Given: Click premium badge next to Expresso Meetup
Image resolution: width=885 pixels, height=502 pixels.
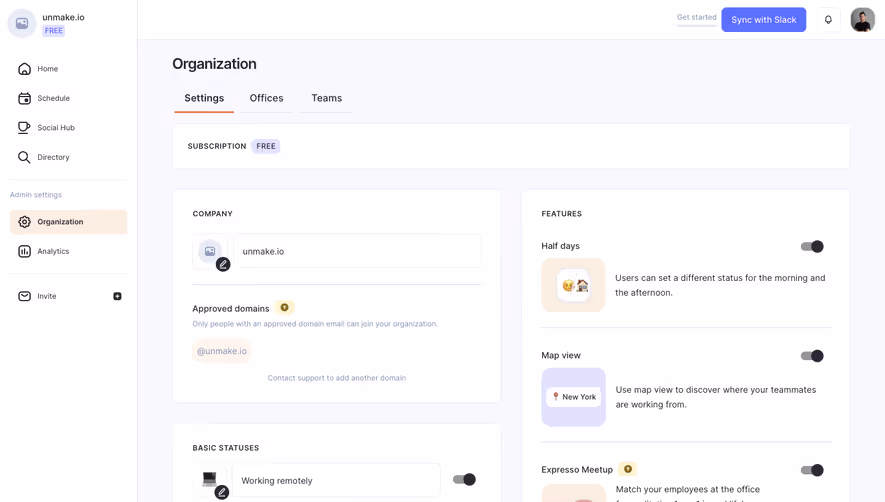Looking at the screenshot, I should pyautogui.click(x=628, y=469).
